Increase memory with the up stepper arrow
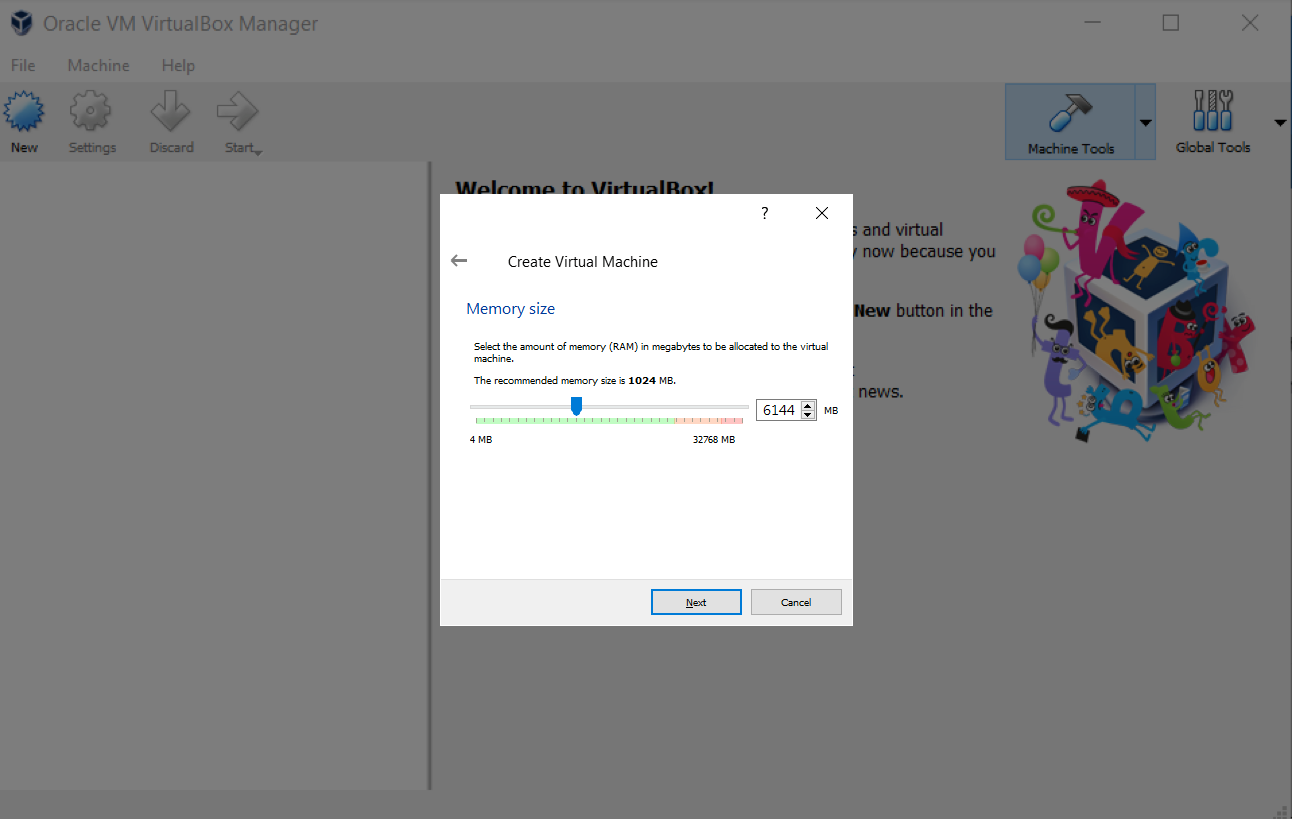The width and height of the screenshot is (1292, 819). [808, 406]
